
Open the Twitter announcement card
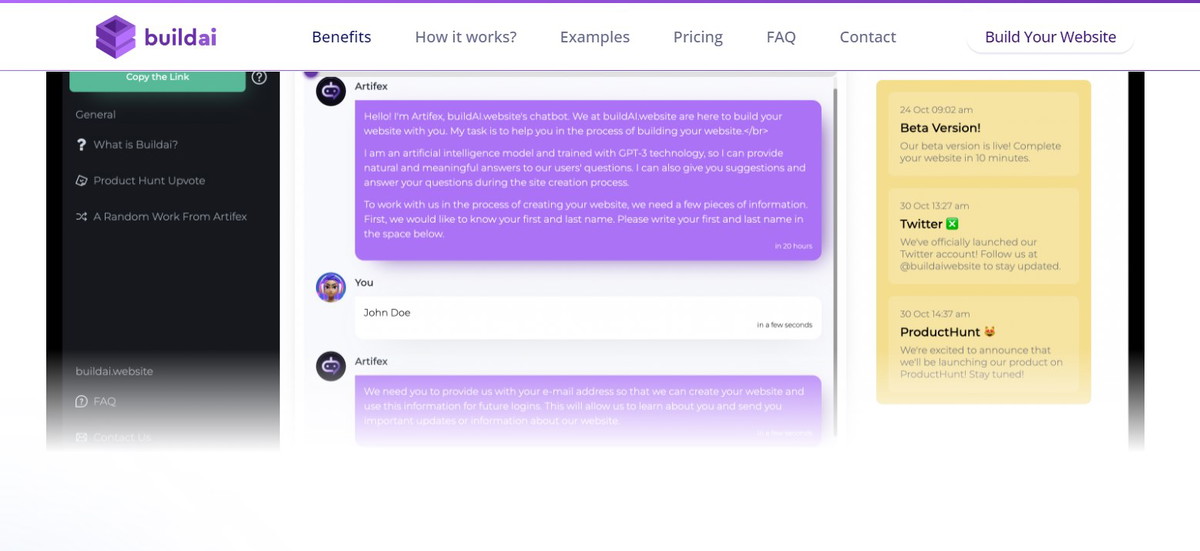coord(983,236)
